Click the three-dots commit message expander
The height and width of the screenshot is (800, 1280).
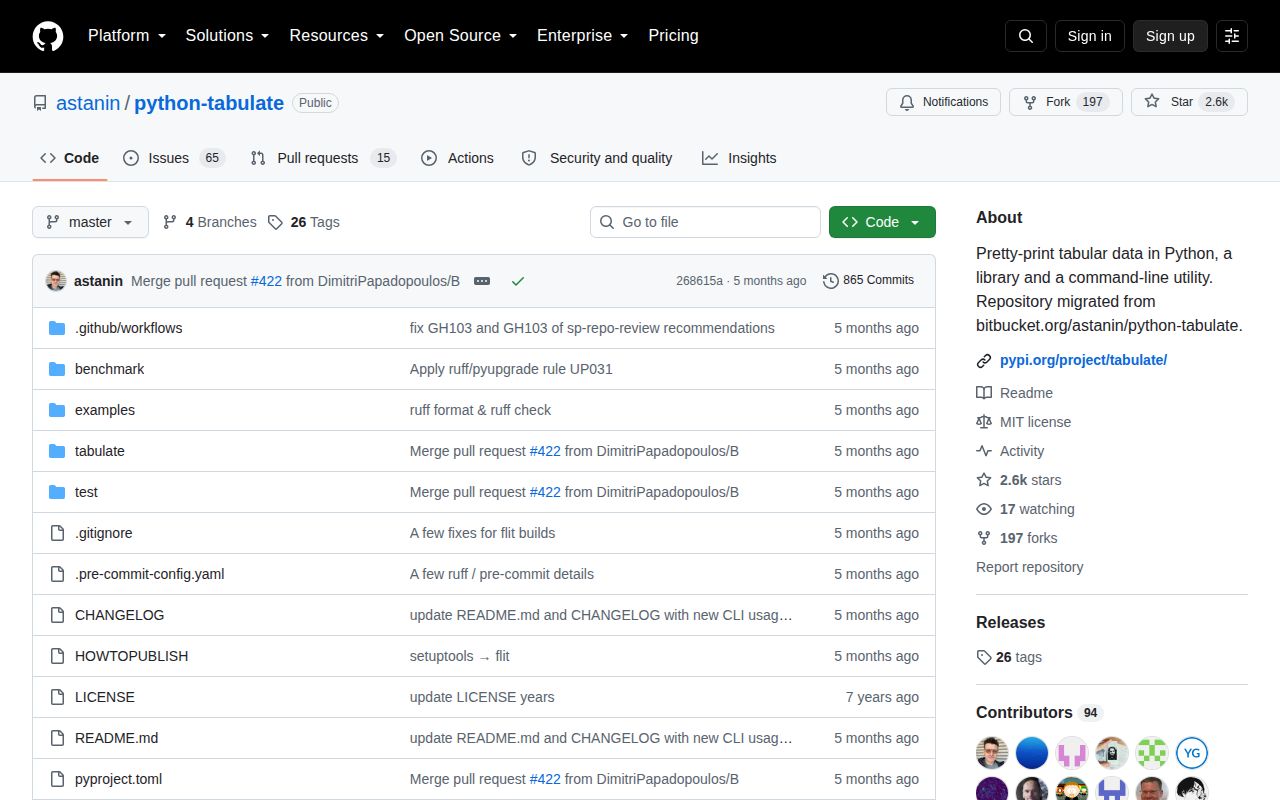(482, 281)
